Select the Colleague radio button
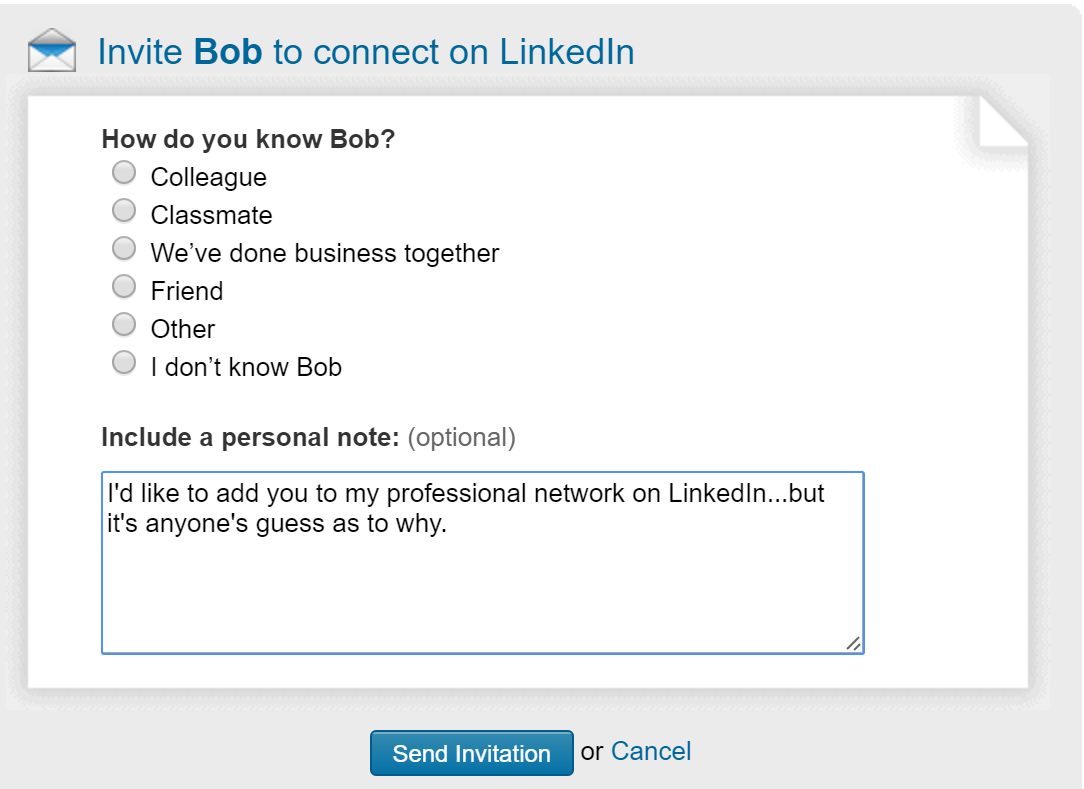The width and height of the screenshot is (1084, 789). 124,173
